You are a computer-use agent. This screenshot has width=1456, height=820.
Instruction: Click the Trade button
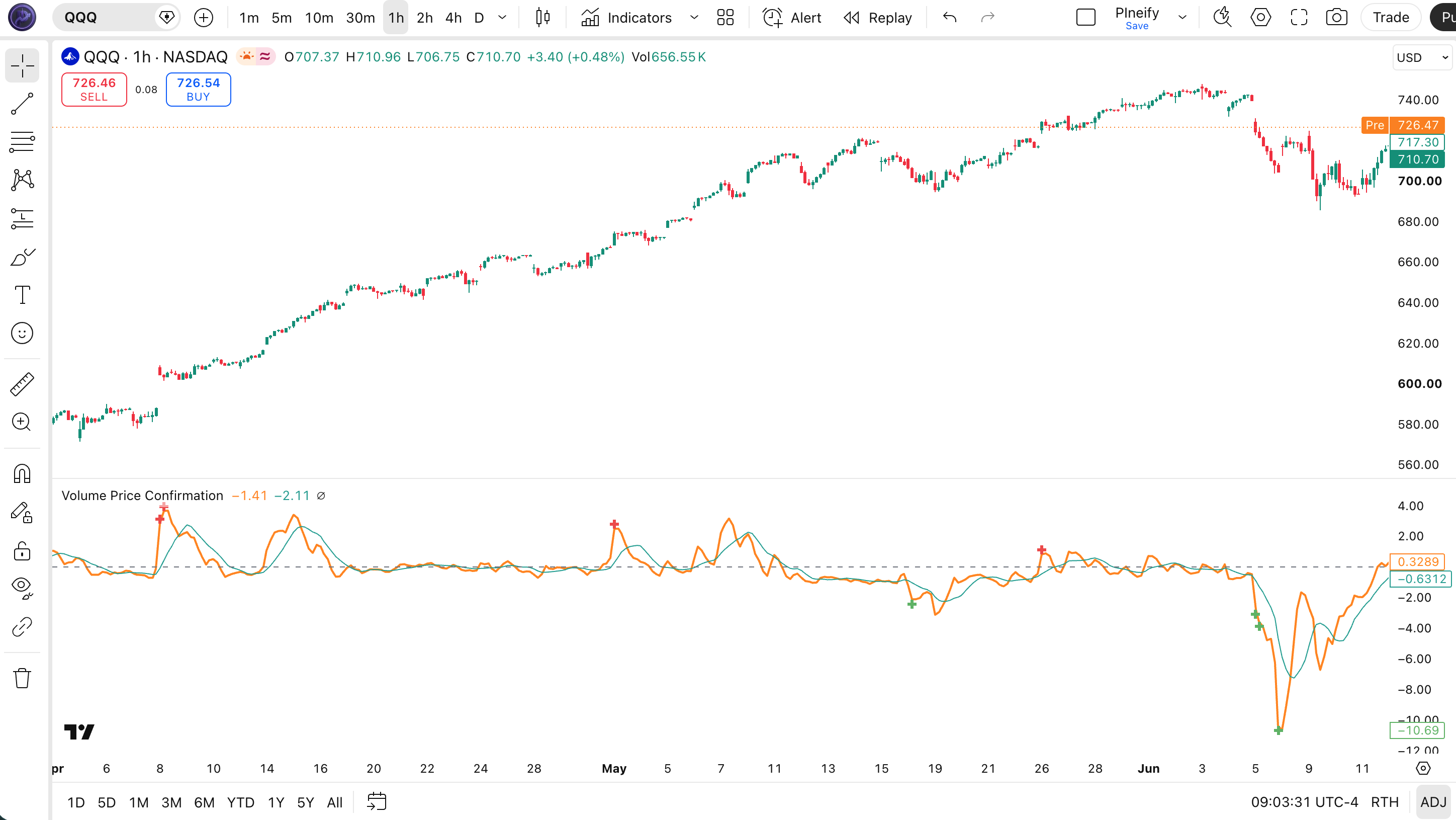(1391, 18)
